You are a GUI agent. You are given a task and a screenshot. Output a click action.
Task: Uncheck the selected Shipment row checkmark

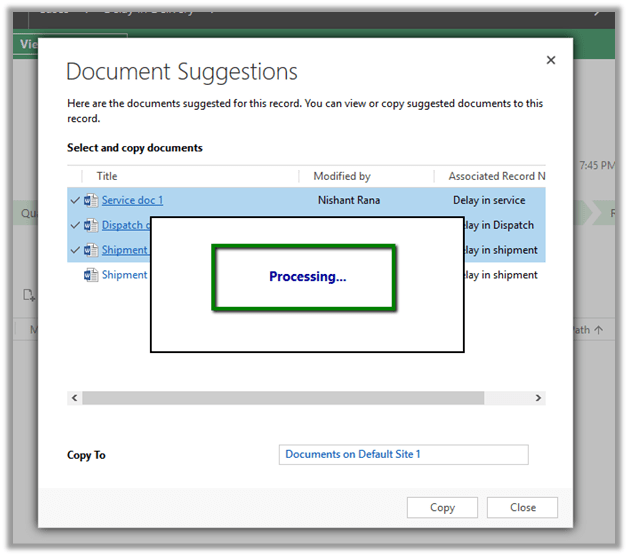coord(75,250)
